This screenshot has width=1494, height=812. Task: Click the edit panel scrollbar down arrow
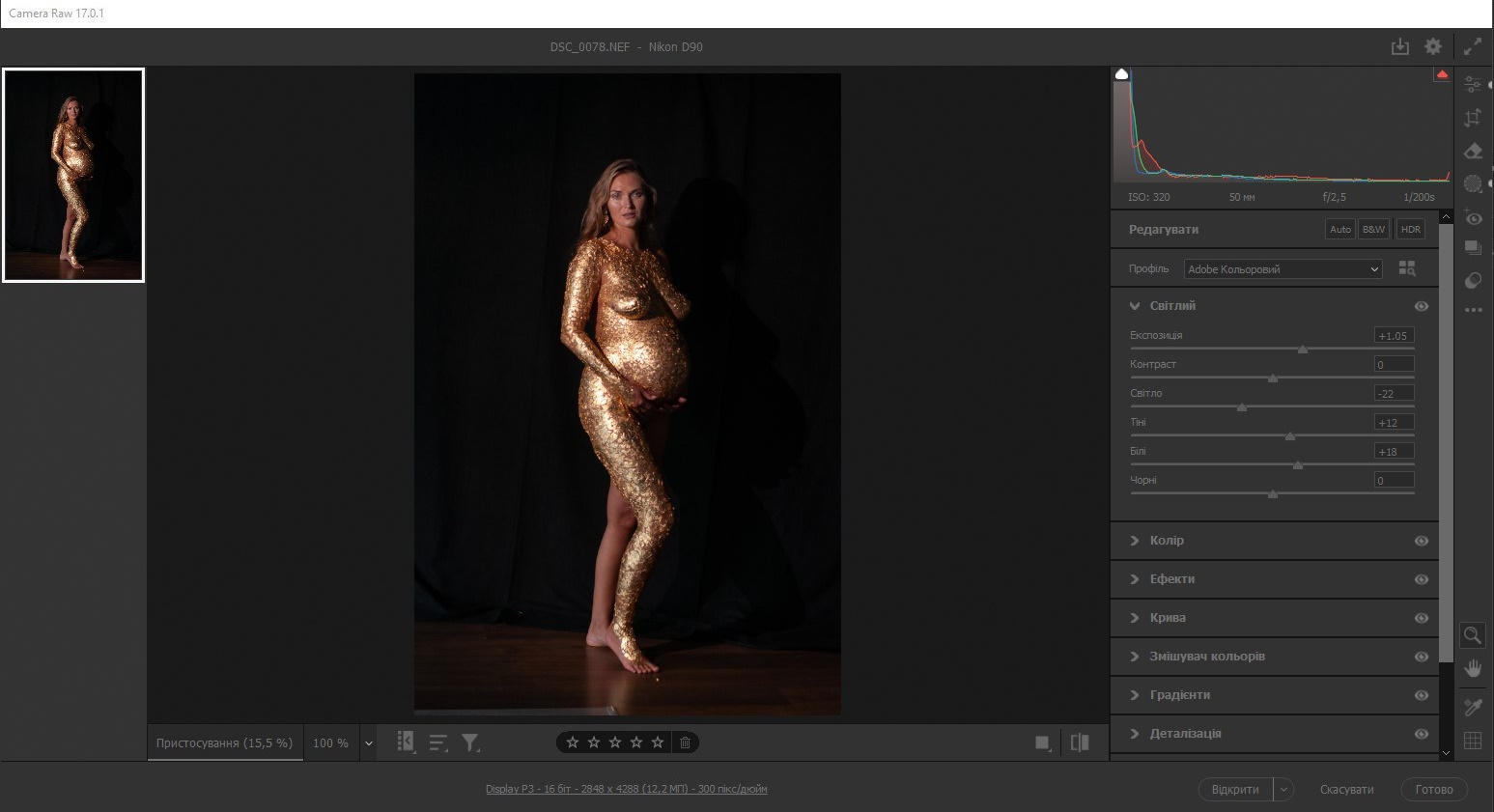click(1446, 753)
